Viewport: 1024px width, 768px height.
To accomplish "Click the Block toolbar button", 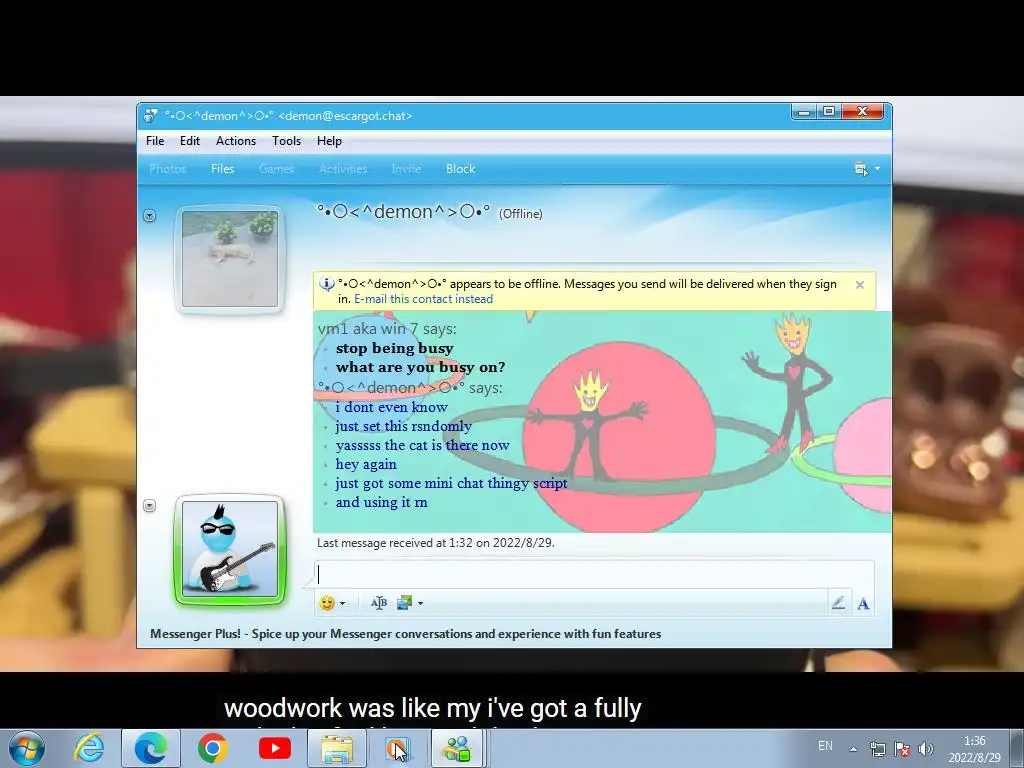I will tap(460, 169).
